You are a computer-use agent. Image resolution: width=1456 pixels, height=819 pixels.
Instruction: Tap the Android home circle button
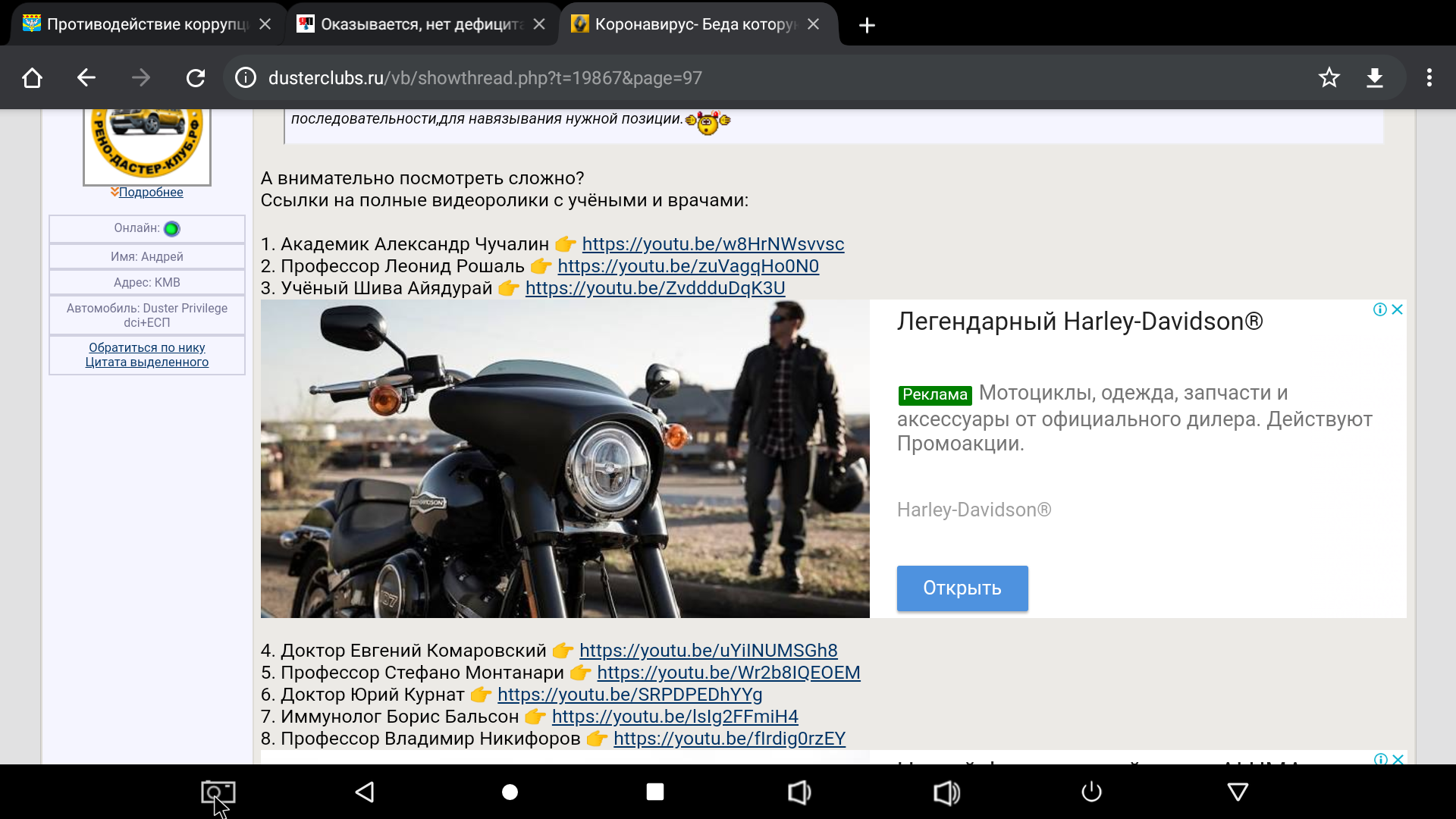pyautogui.click(x=510, y=792)
